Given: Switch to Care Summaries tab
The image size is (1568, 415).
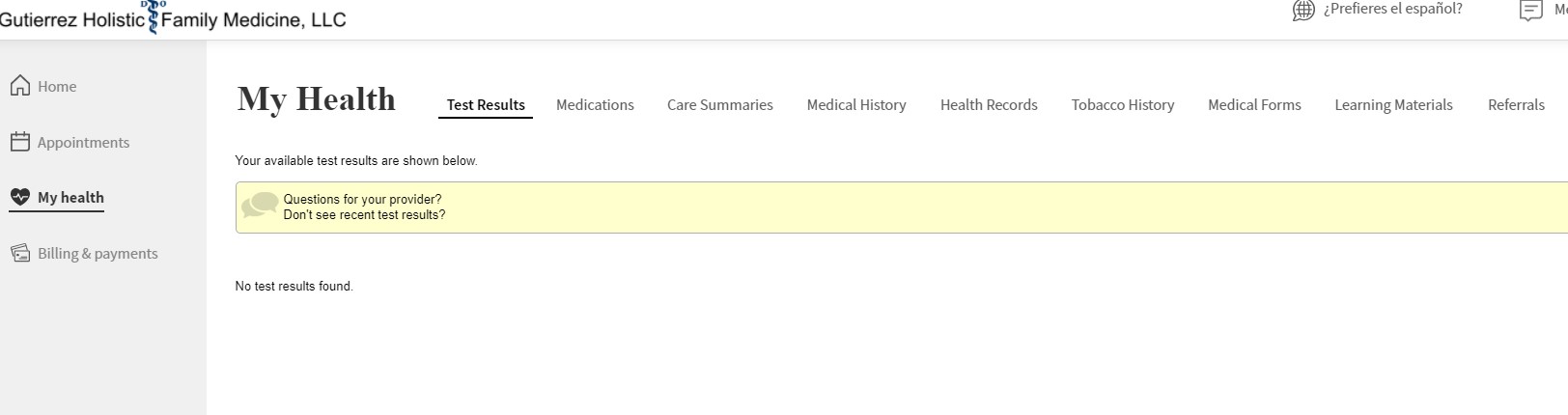Looking at the screenshot, I should (720, 104).
